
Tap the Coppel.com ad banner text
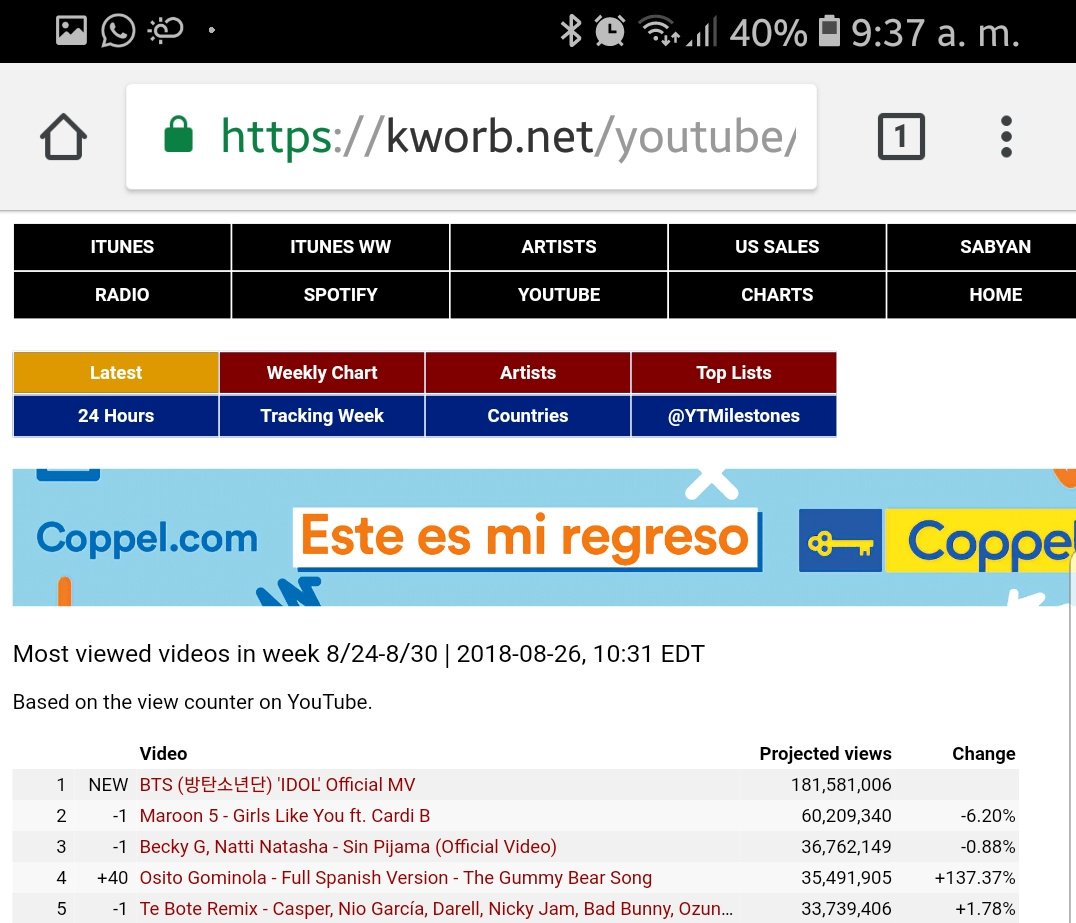tap(147, 539)
